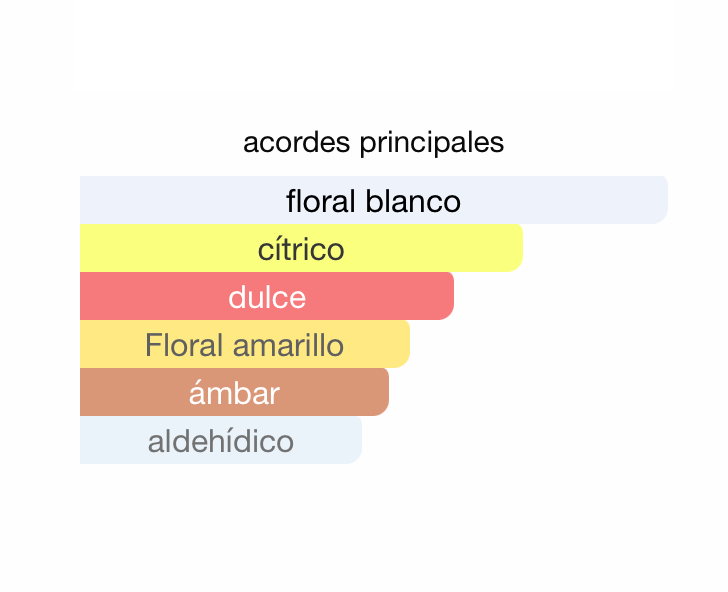Click the word "blanco" in the top bar
Viewport: 728px width, 592px height.
tap(413, 201)
